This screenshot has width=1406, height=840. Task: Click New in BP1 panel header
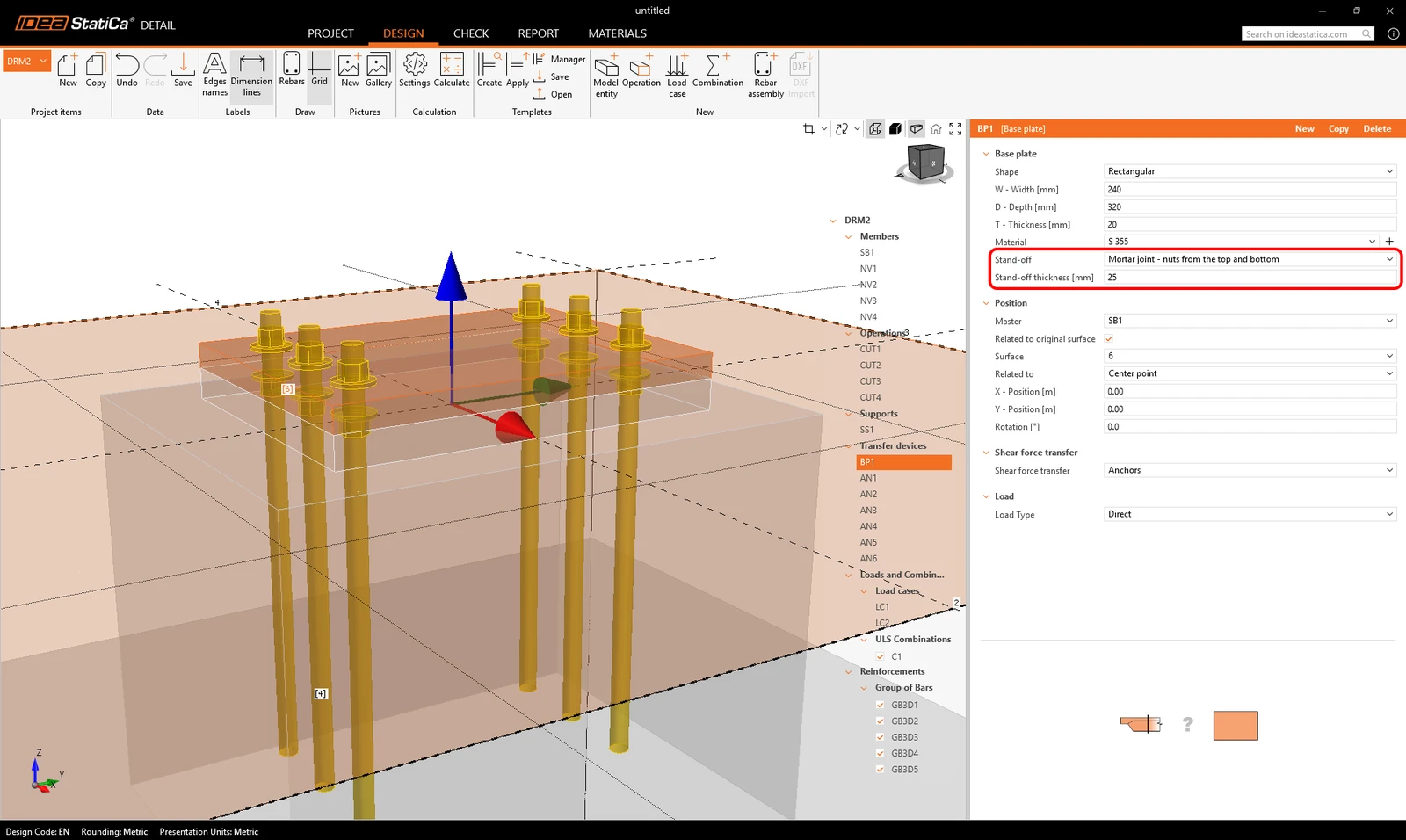[x=1304, y=129]
